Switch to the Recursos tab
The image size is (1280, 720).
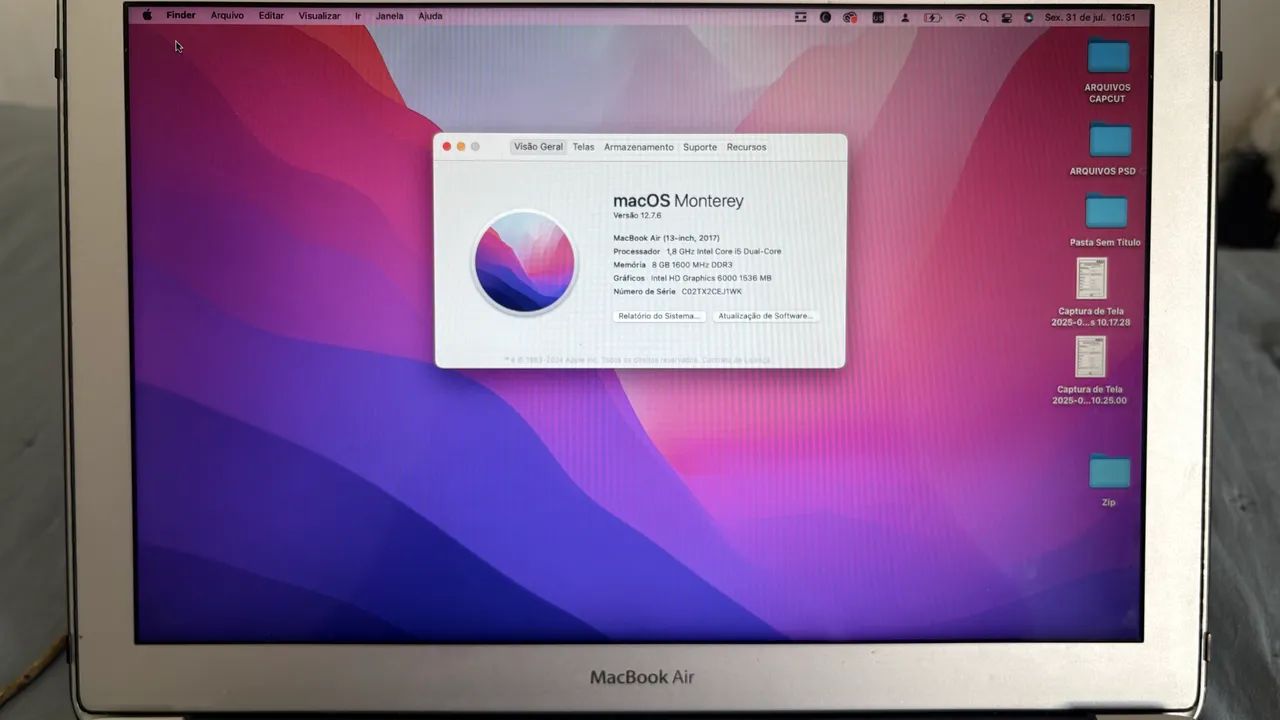click(x=746, y=147)
